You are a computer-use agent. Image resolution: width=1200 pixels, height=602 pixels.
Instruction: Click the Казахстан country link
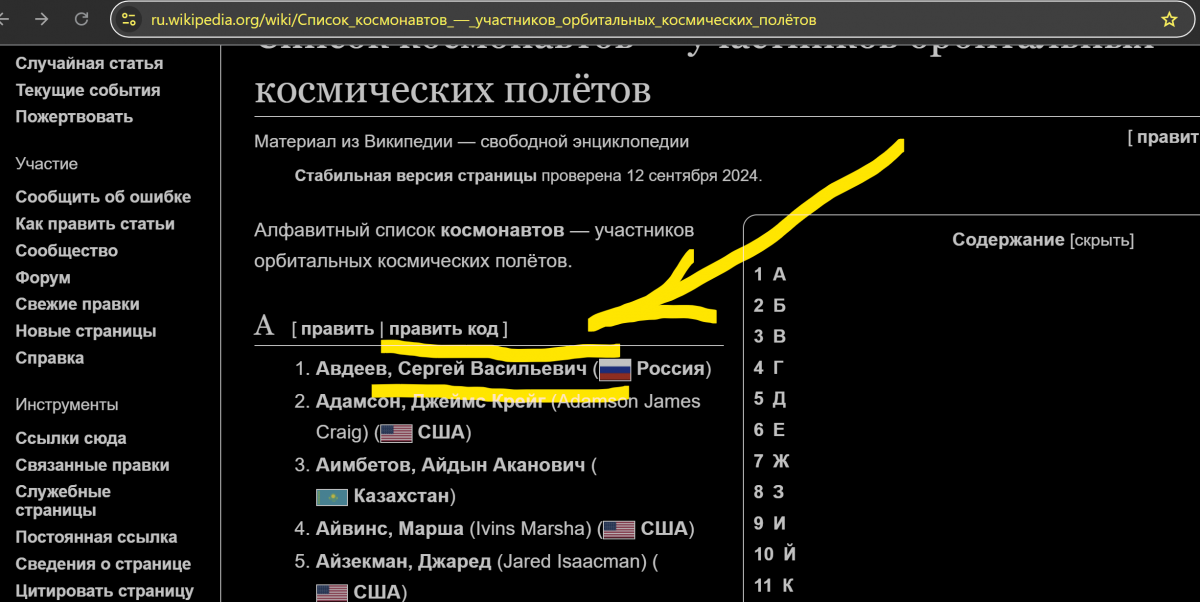click(x=401, y=497)
